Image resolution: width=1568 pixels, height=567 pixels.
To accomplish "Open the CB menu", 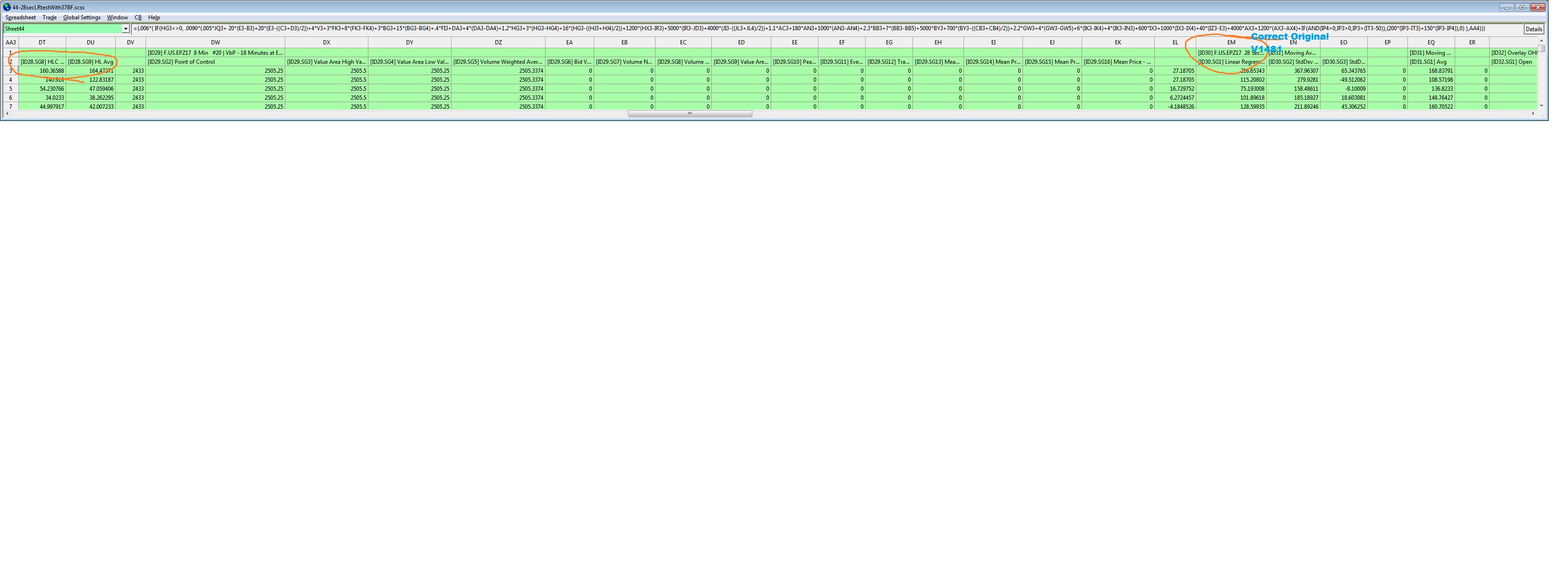I will (x=138, y=17).
